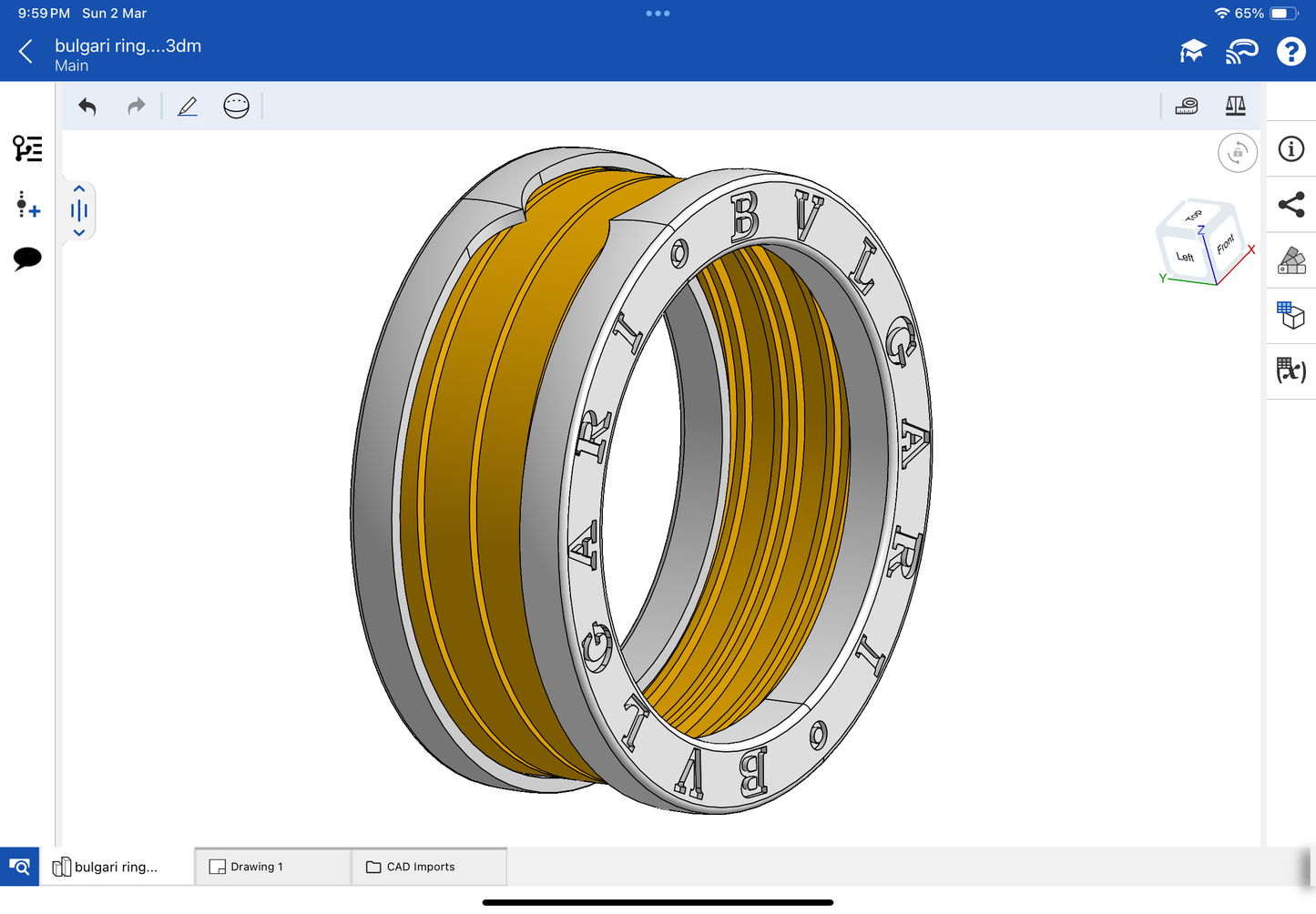Open the document info panel icon

coord(1290,149)
